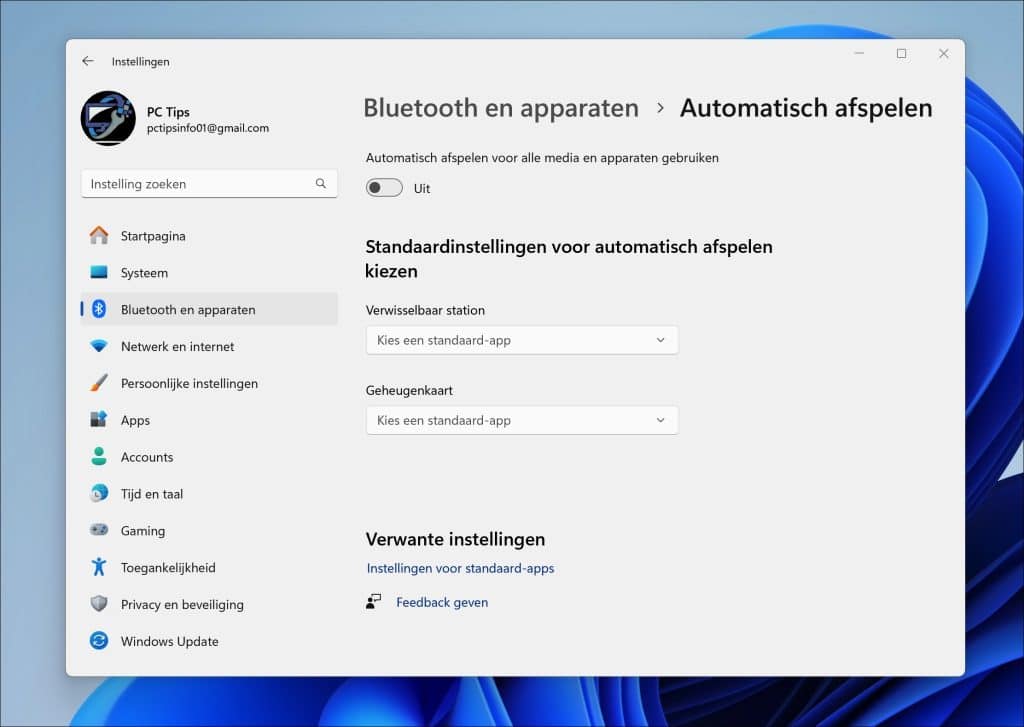Click the Tijd en taal globe icon
This screenshot has height=727, width=1024.
click(x=99, y=493)
